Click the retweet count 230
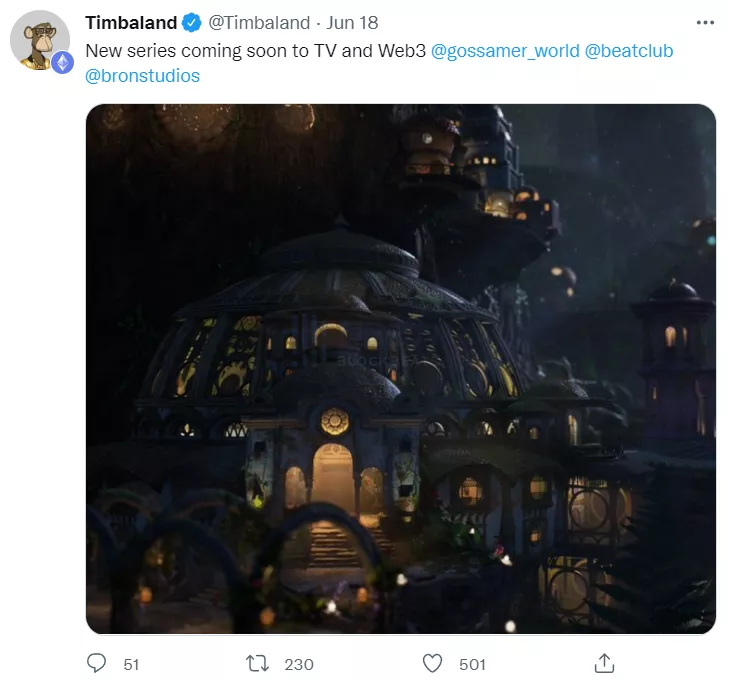This screenshot has width=730, height=681. [299, 664]
